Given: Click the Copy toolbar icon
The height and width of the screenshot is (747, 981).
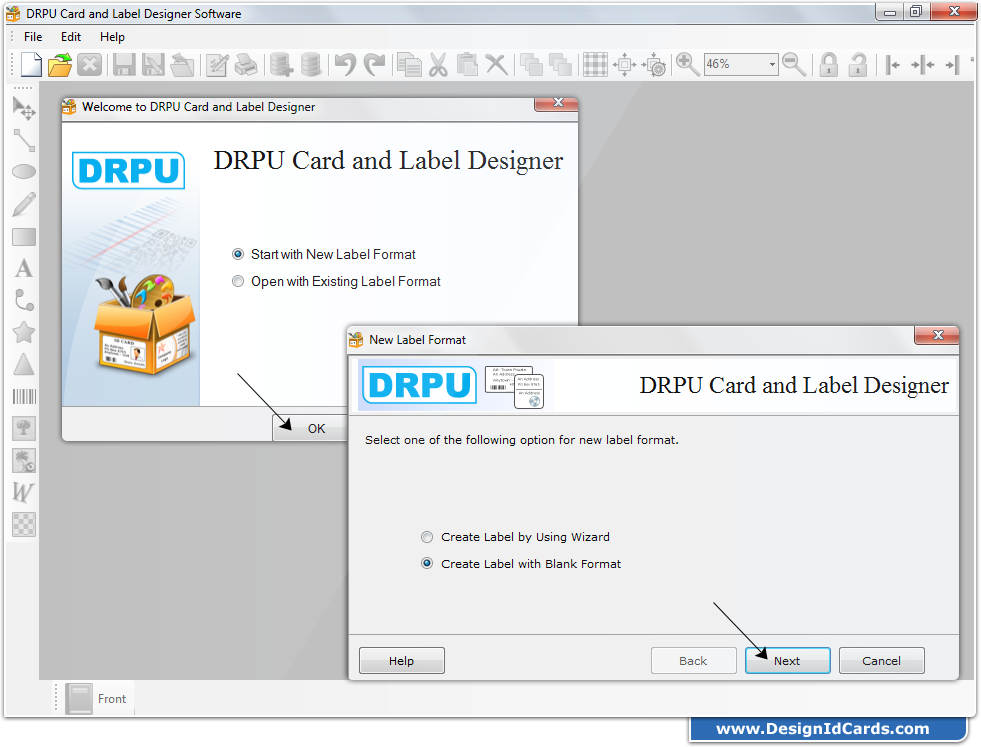Looking at the screenshot, I should click(410, 64).
